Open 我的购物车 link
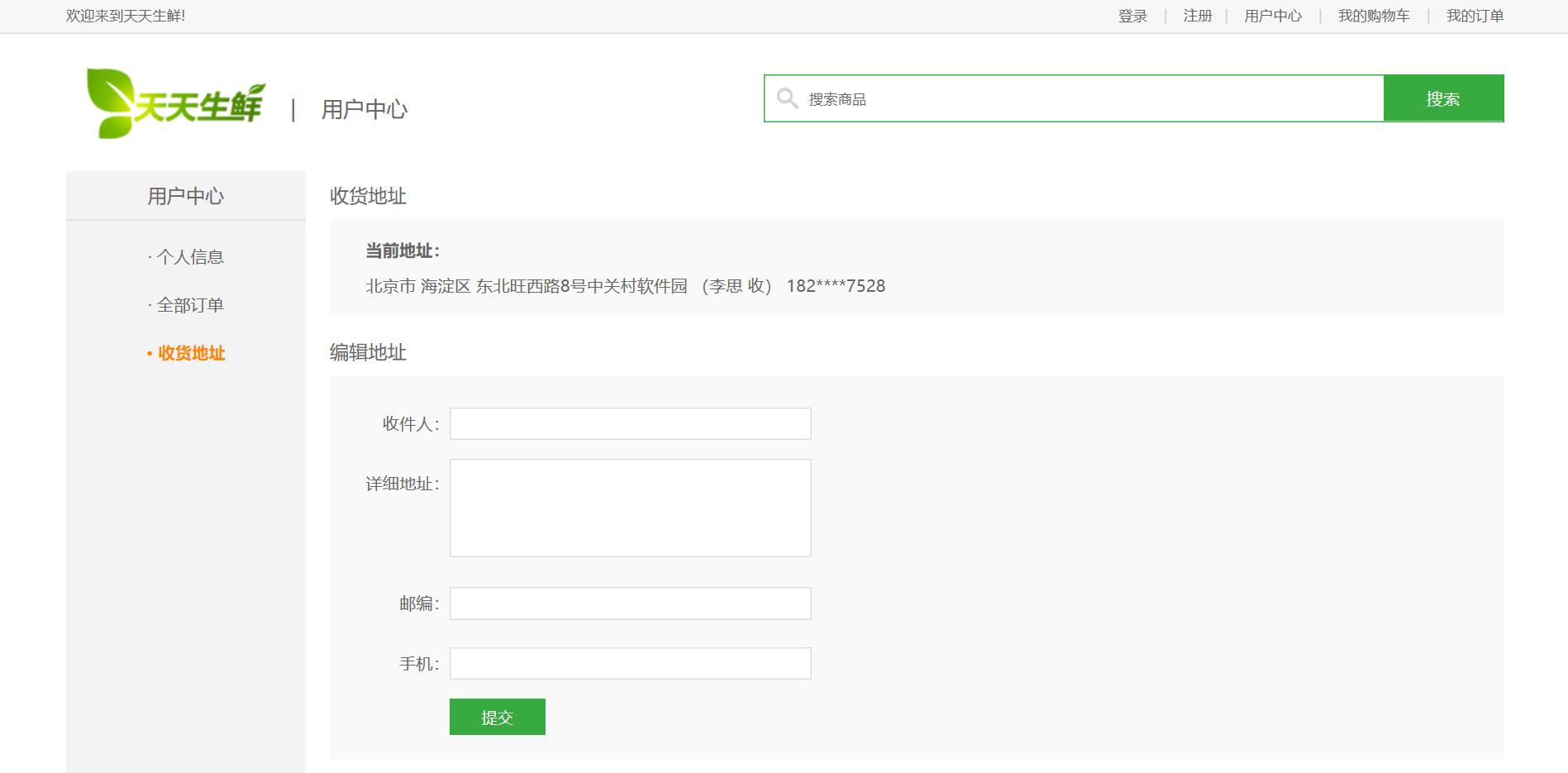 (x=1374, y=16)
